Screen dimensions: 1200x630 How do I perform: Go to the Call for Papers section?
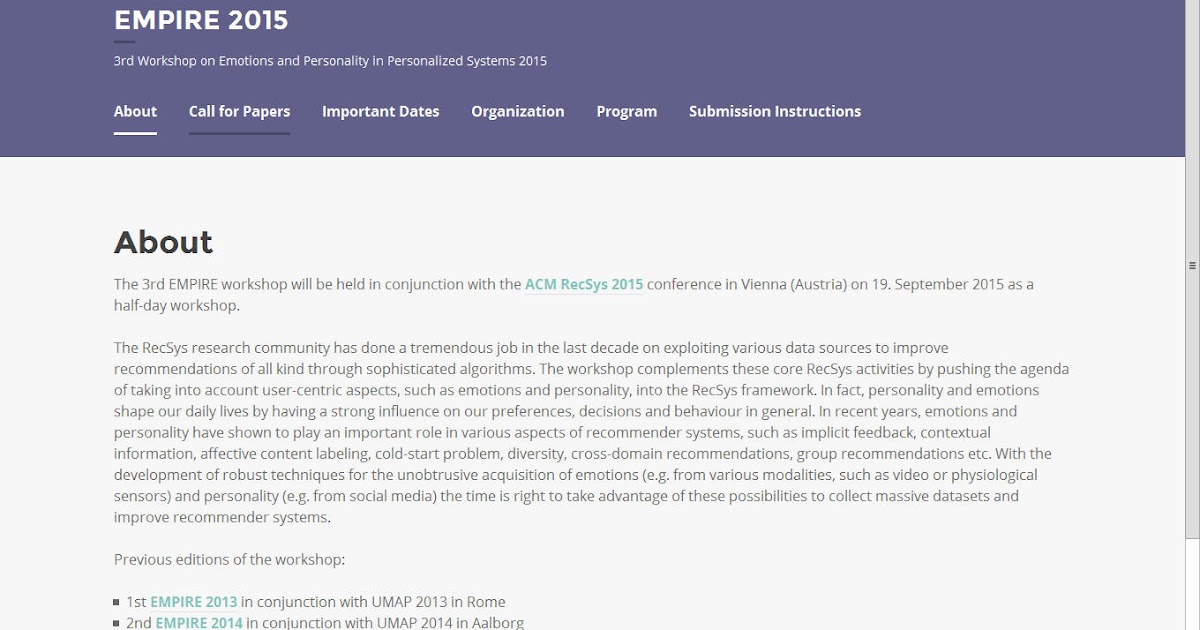pos(239,111)
